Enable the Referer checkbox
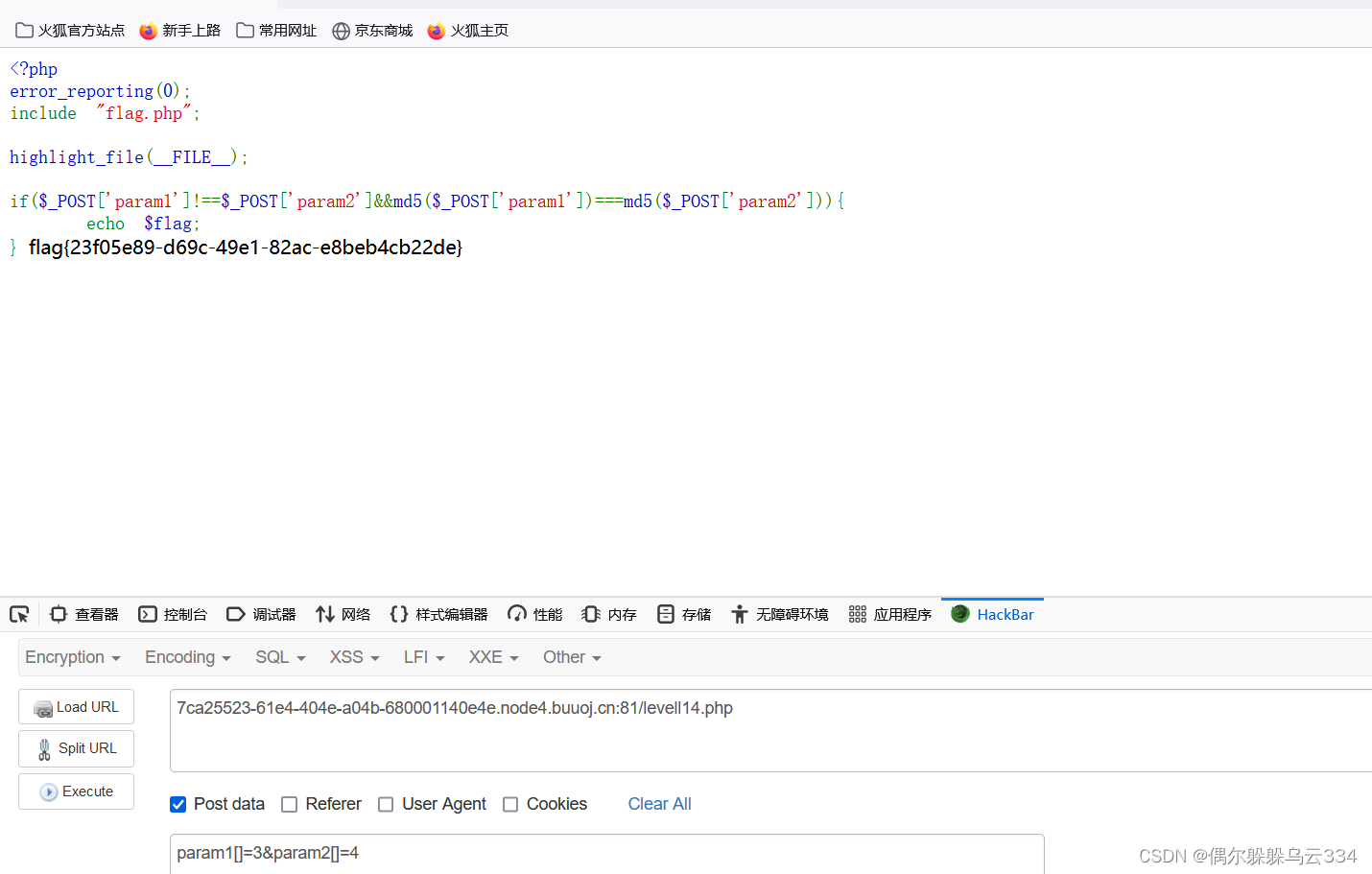This screenshot has width=1372, height=874. point(289,804)
